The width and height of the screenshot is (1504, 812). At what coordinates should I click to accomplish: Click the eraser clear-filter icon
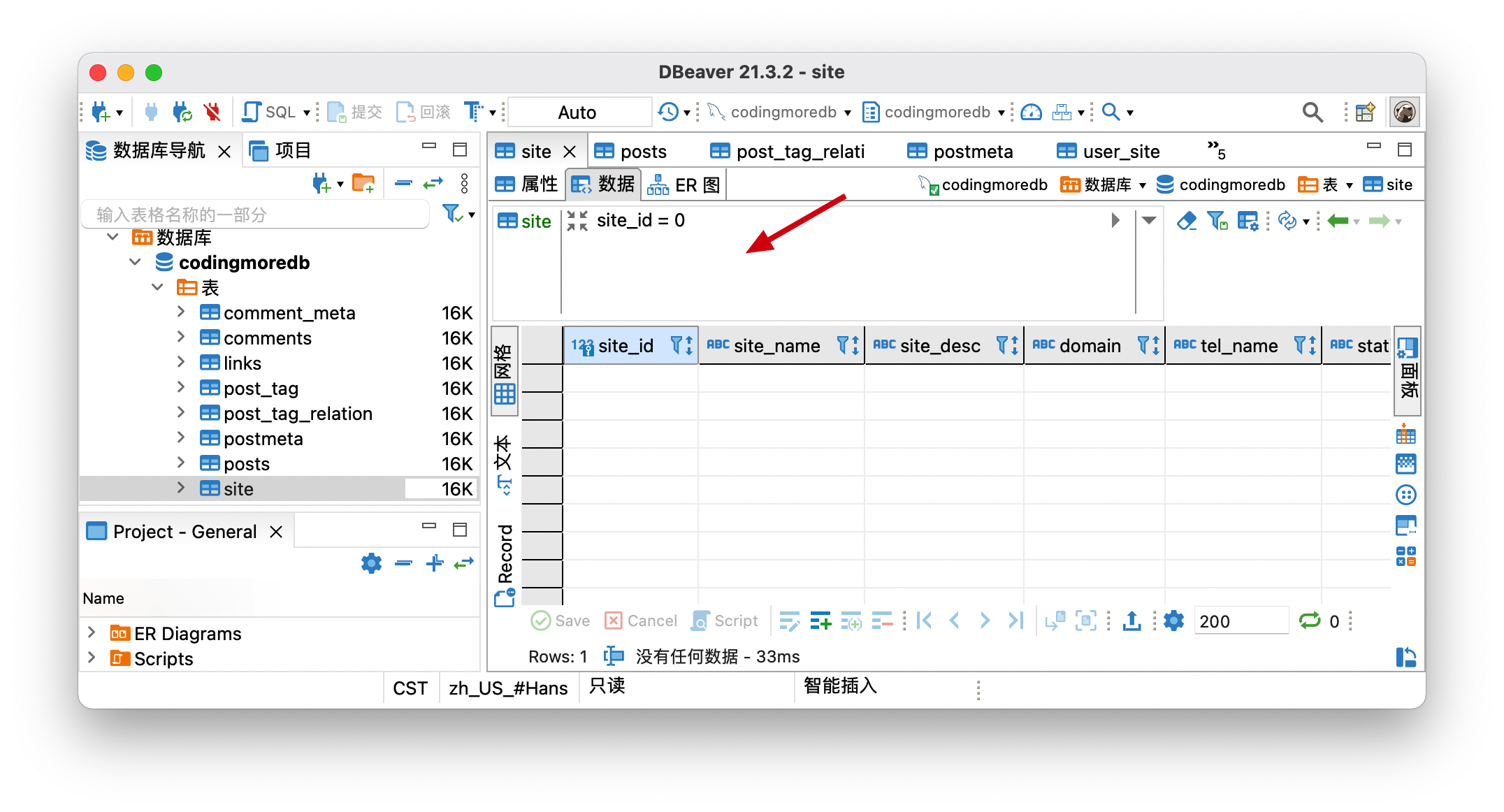[x=1186, y=222]
